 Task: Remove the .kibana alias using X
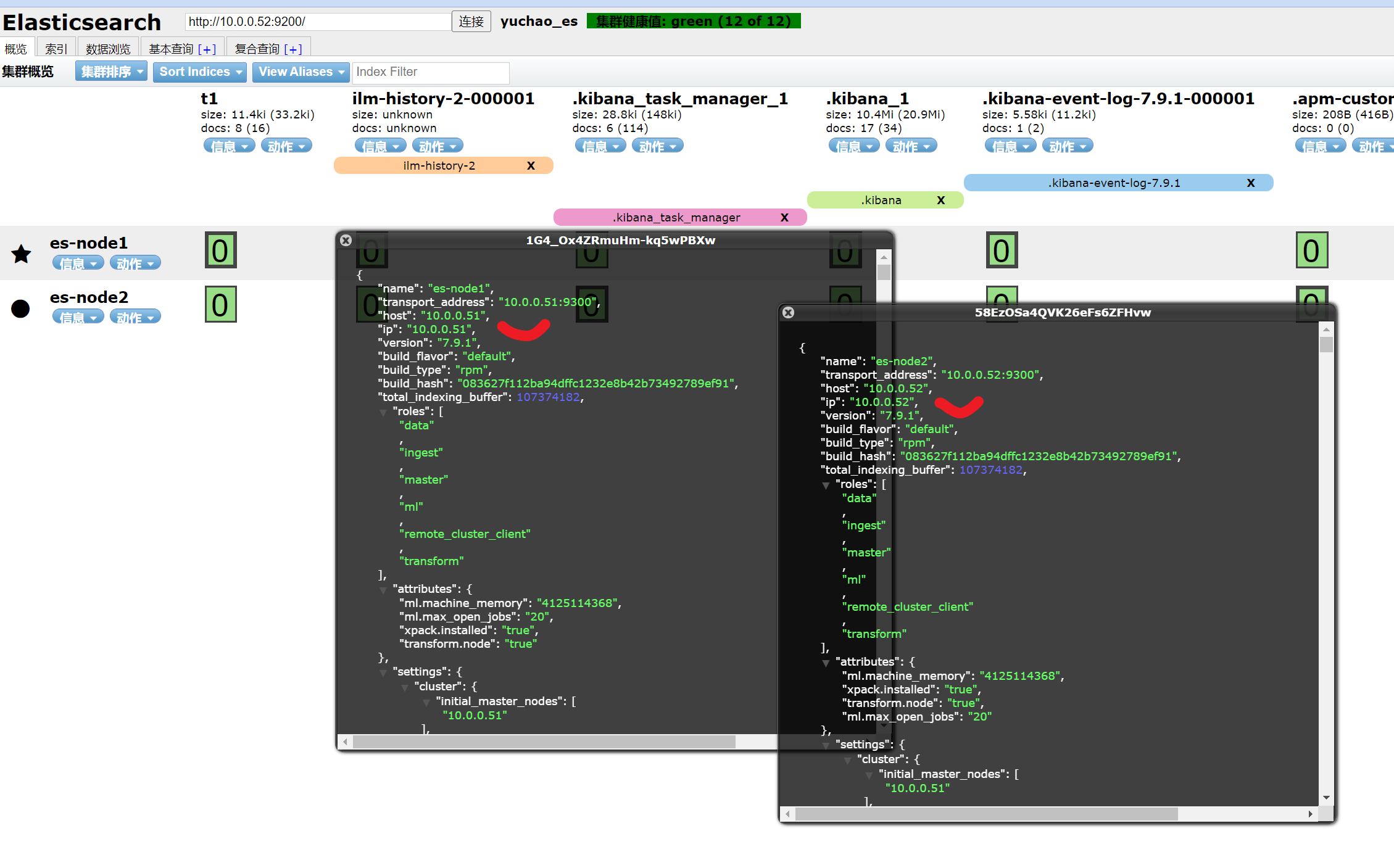click(x=940, y=200)
